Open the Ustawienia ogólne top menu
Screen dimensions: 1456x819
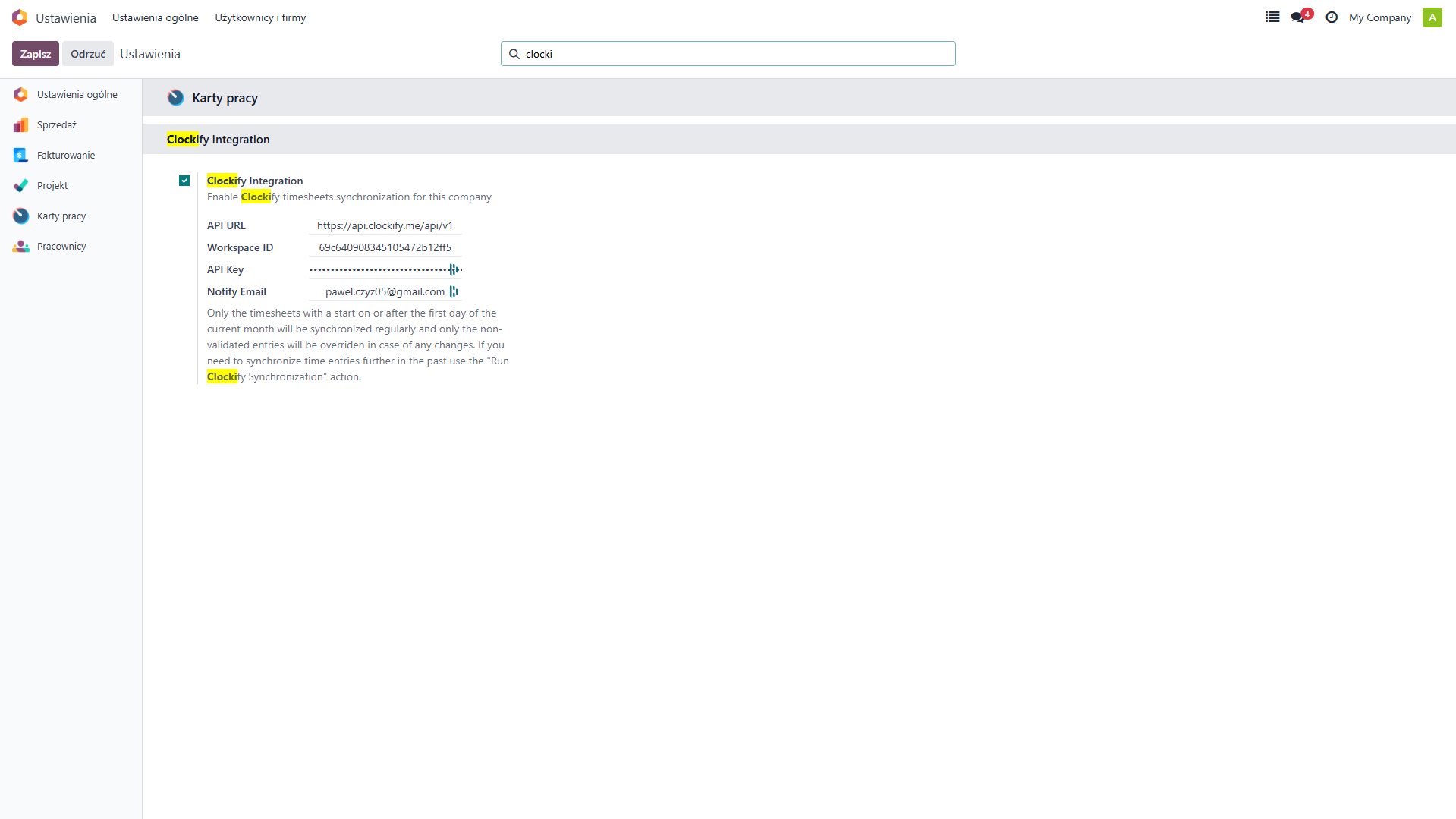pos(155,17)
